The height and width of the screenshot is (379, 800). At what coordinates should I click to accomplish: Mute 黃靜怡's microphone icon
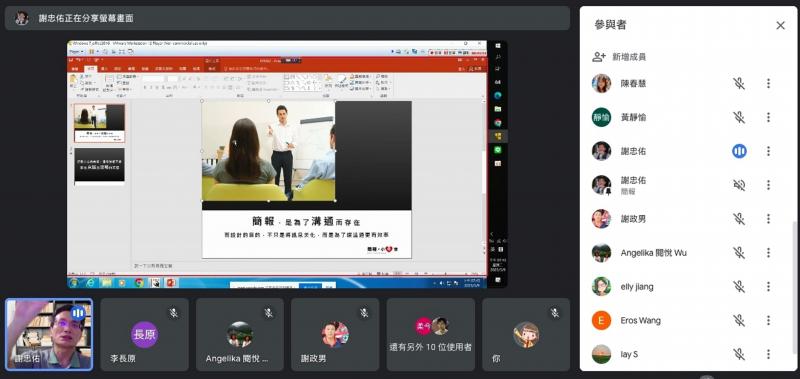click(739, 117)
